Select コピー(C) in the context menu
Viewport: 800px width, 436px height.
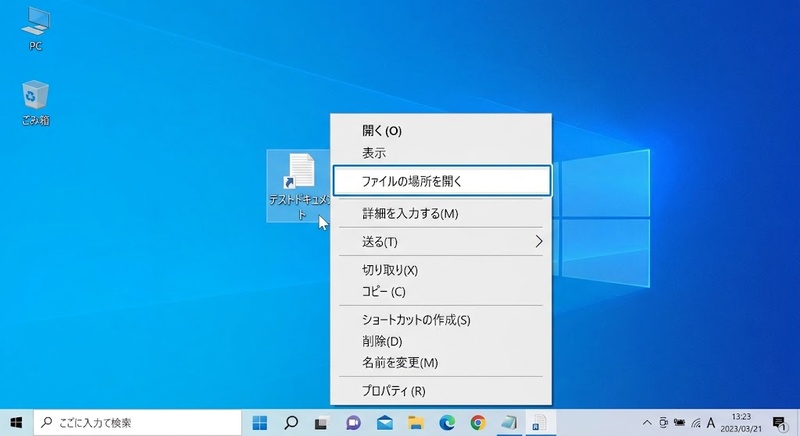[441, 292]
